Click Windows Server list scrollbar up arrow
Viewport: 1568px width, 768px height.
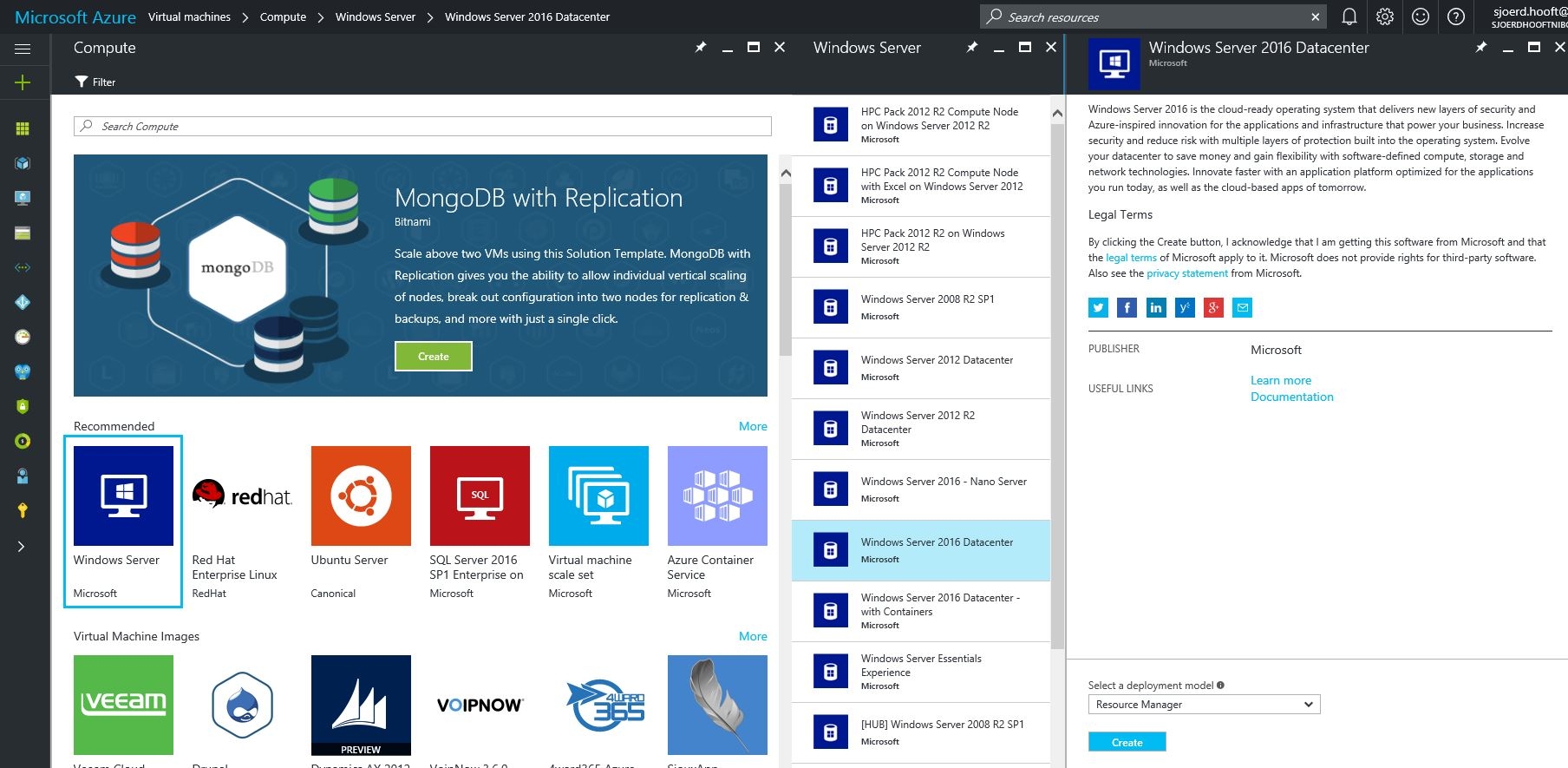coord(1057,113)
